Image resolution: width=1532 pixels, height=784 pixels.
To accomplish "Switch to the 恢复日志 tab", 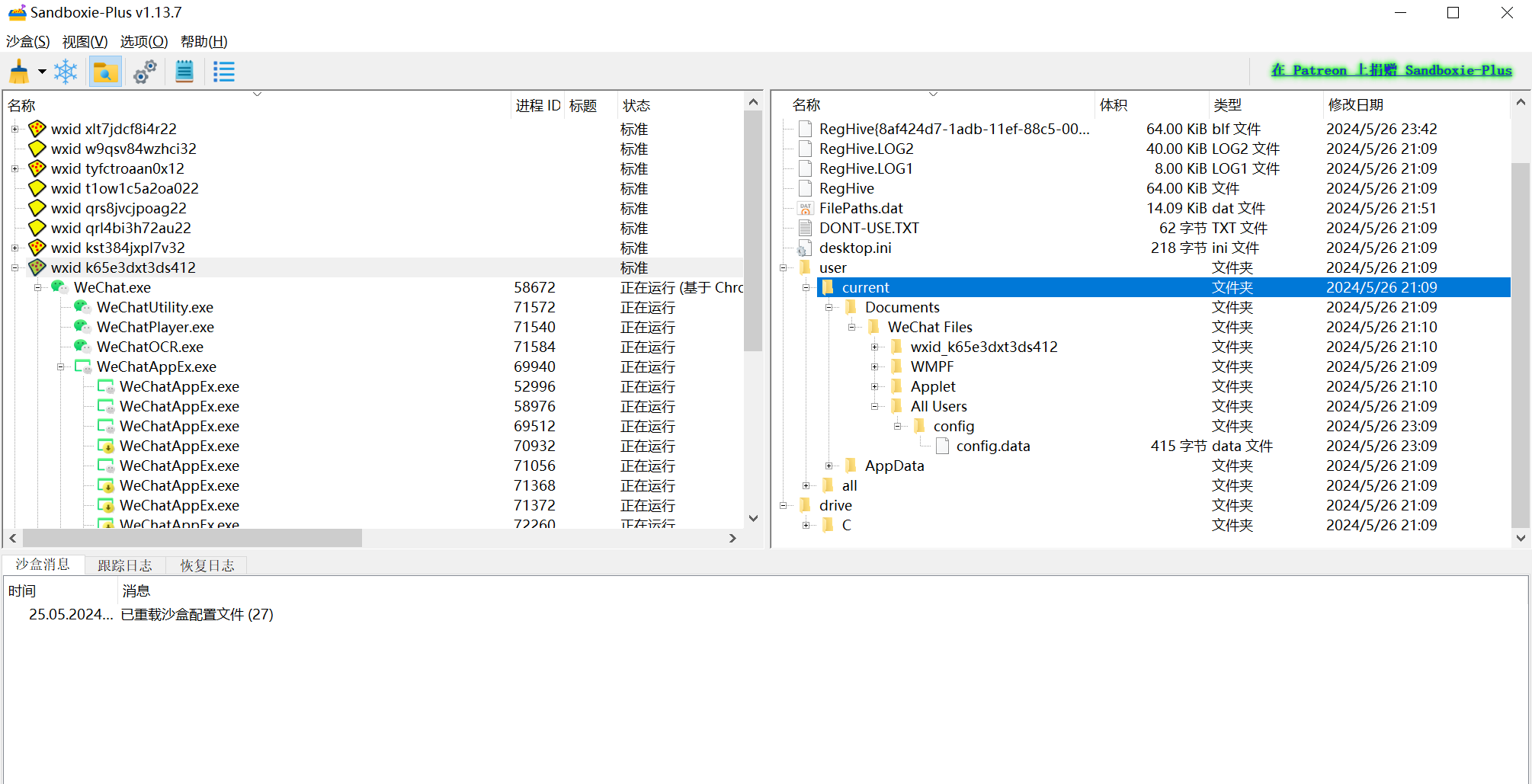I will tap(207, 565).
